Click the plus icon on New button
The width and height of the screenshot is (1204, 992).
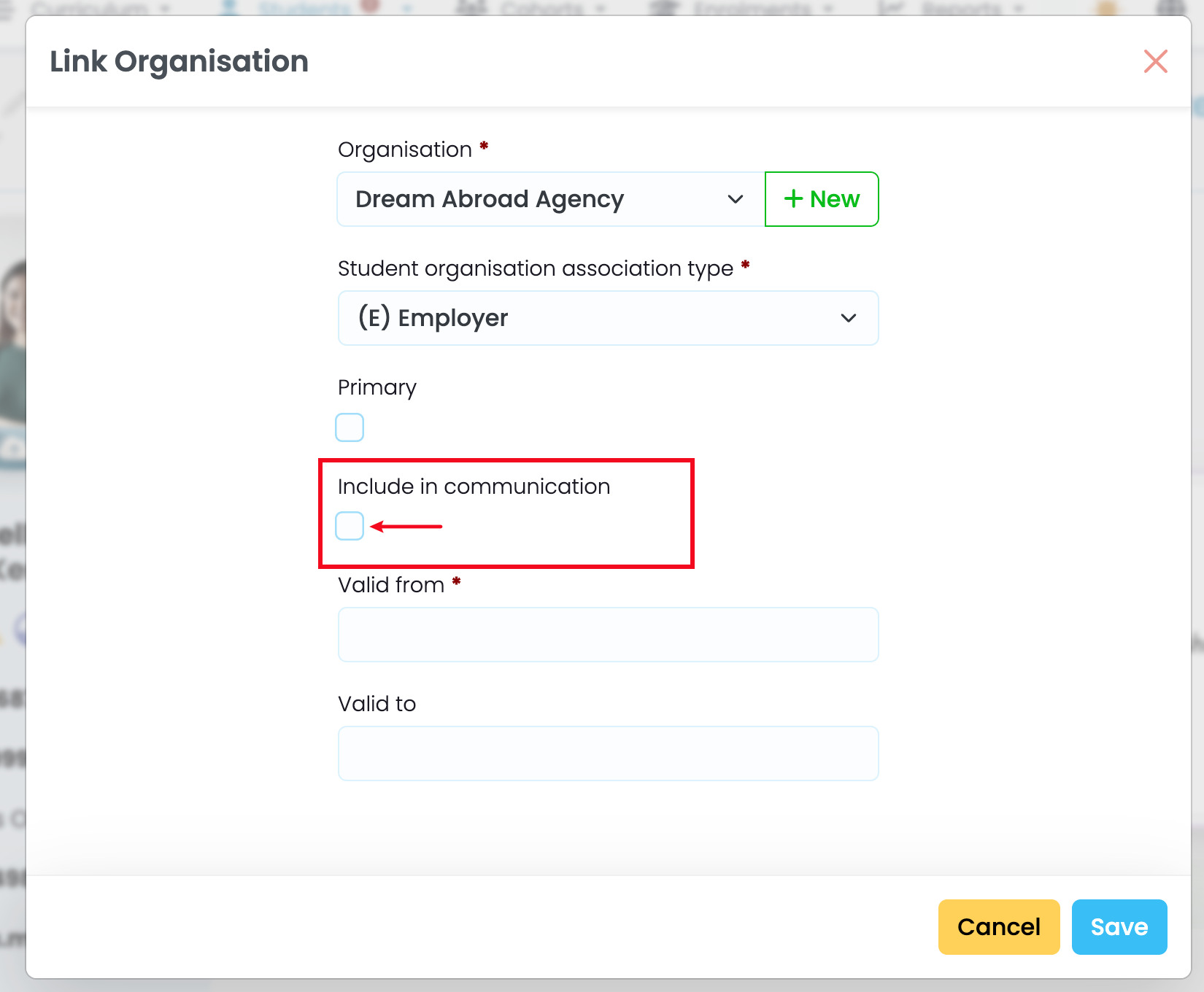793,199
